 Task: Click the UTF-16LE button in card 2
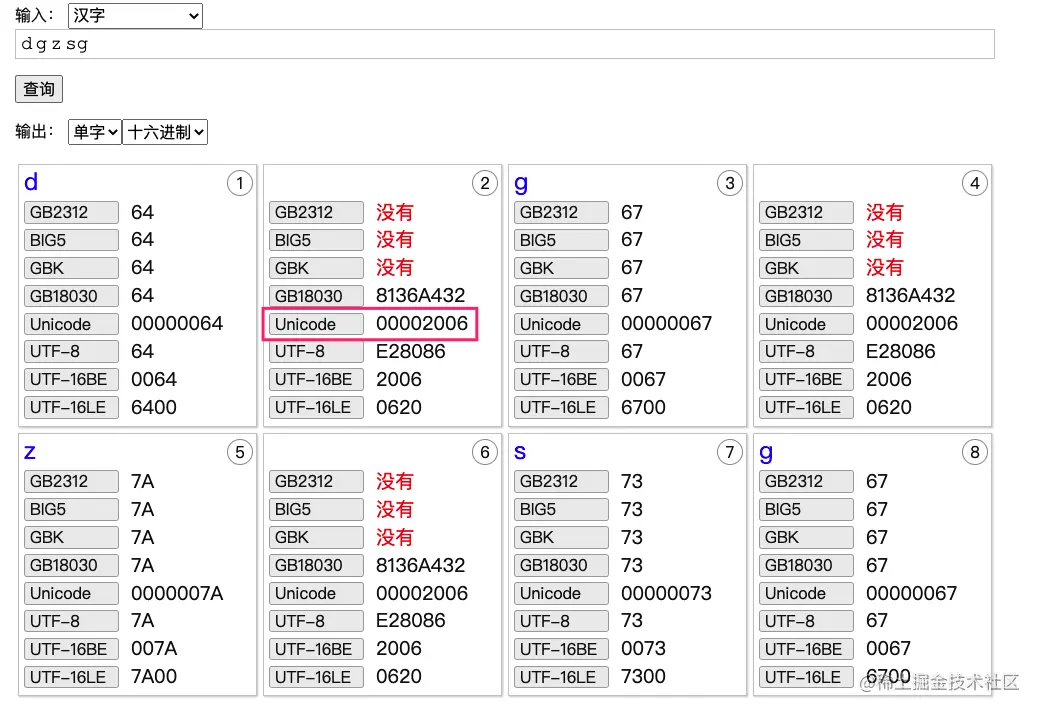tap(316, 407)
